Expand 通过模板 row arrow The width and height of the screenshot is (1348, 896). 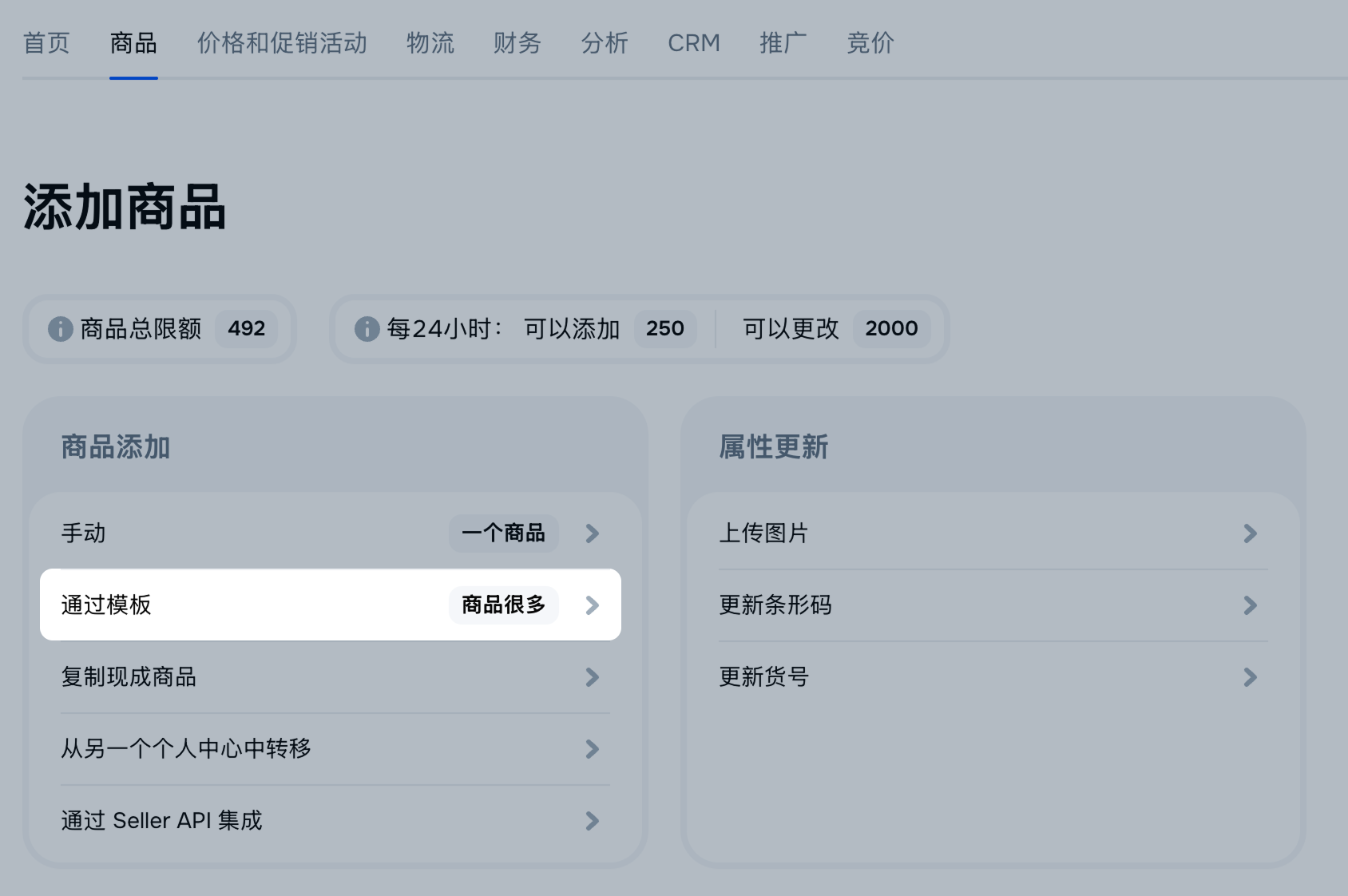point(592,605)
